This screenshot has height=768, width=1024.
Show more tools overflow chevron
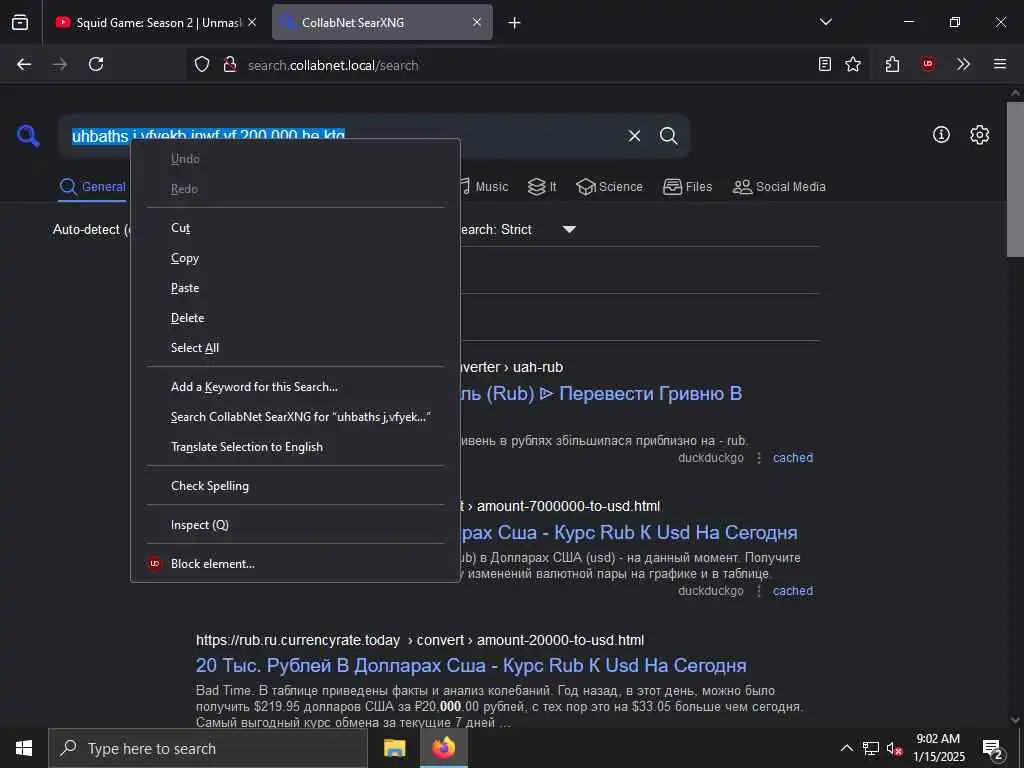(963, 64)
